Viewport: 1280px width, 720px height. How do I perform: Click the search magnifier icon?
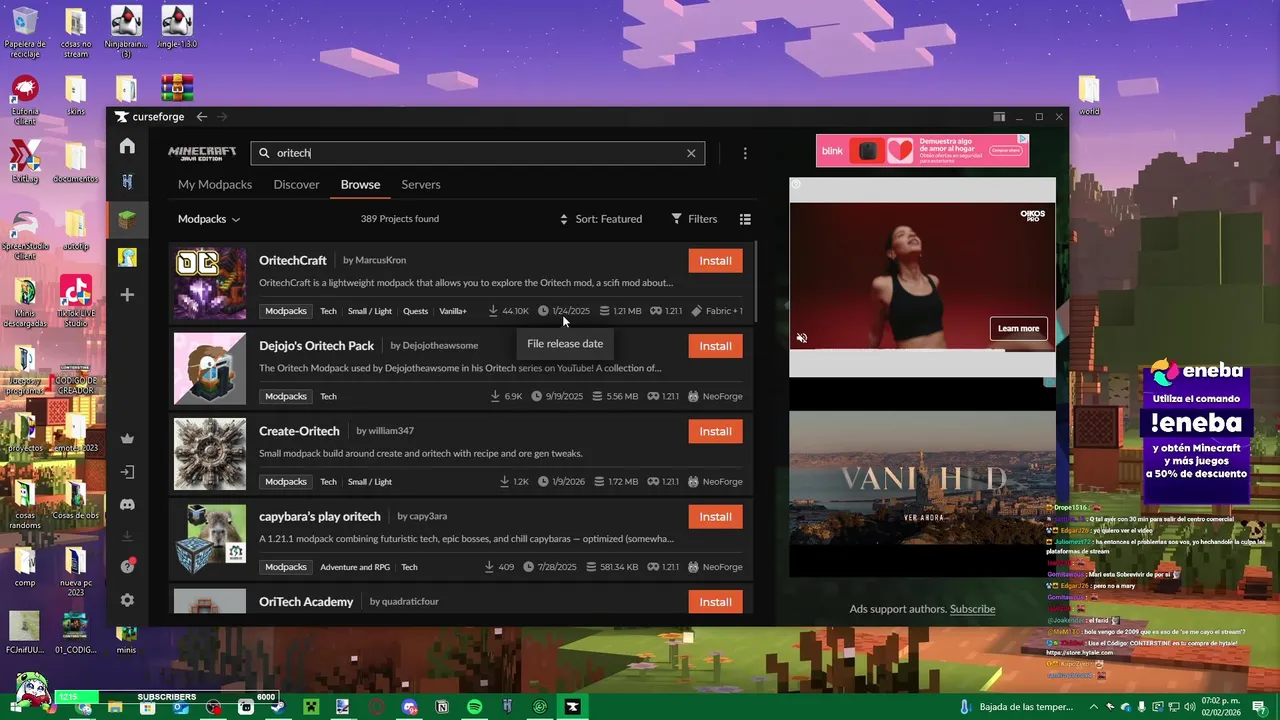click(x=264, y=153)
